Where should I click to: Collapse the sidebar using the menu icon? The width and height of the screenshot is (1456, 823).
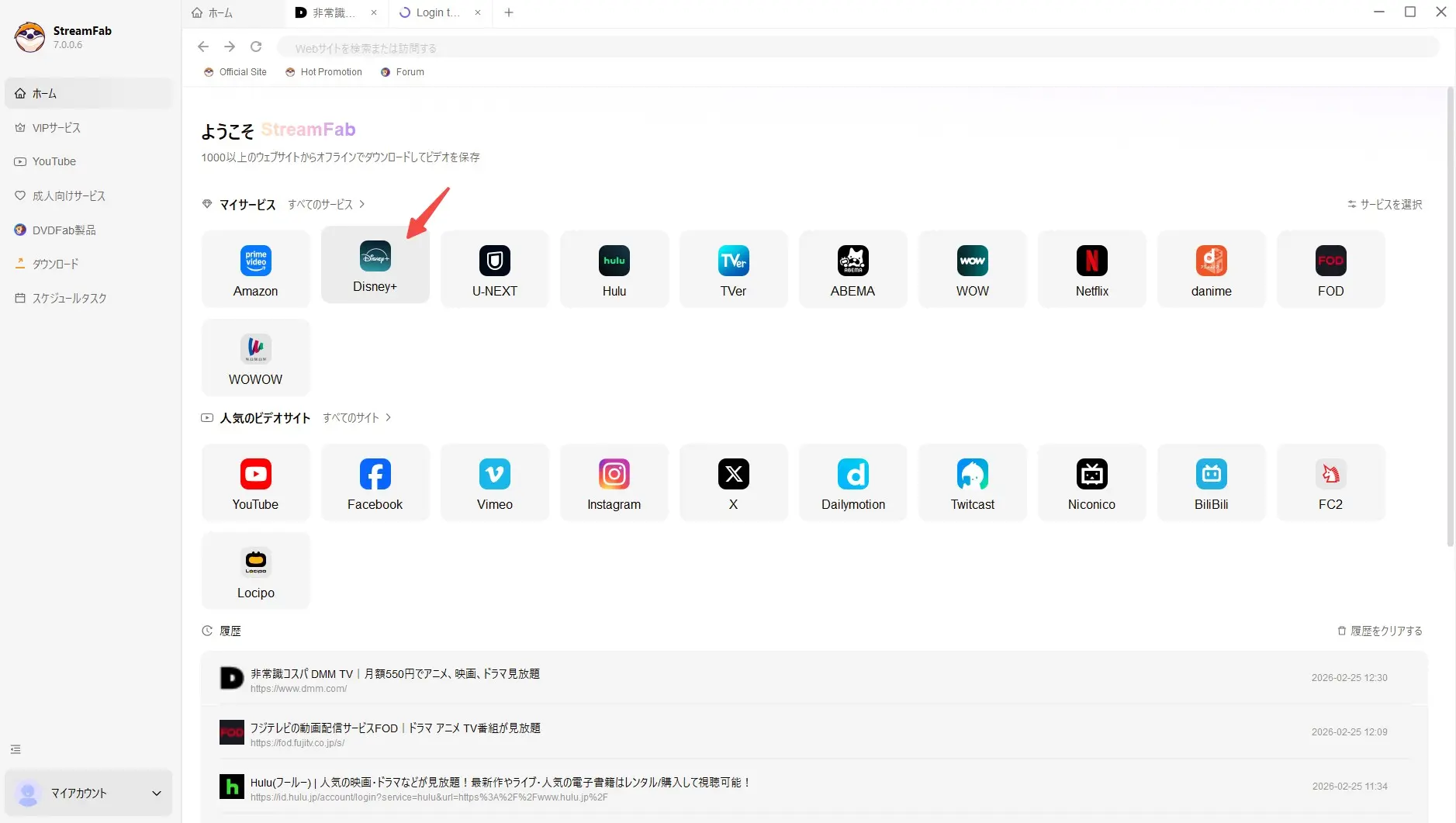tap(16, 749)
